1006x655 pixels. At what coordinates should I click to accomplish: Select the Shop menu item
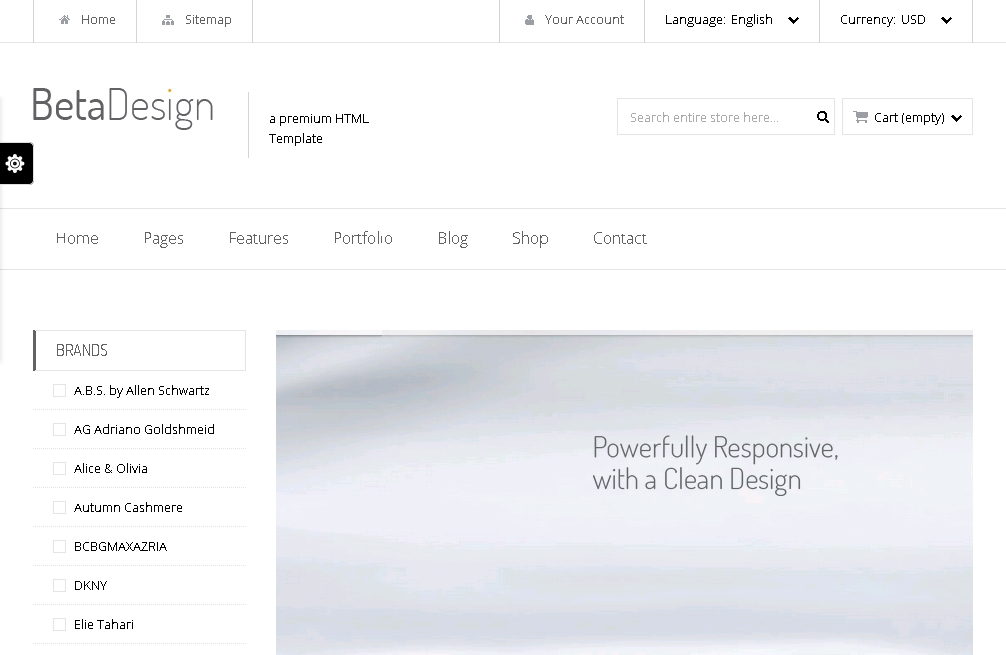[530, 238]
